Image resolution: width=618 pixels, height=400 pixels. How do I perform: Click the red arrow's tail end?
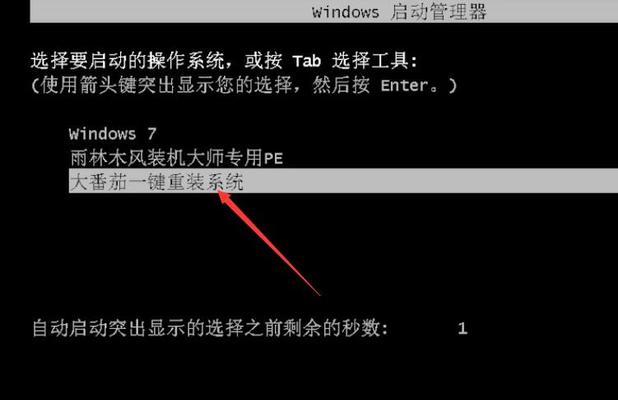(319, 294)
